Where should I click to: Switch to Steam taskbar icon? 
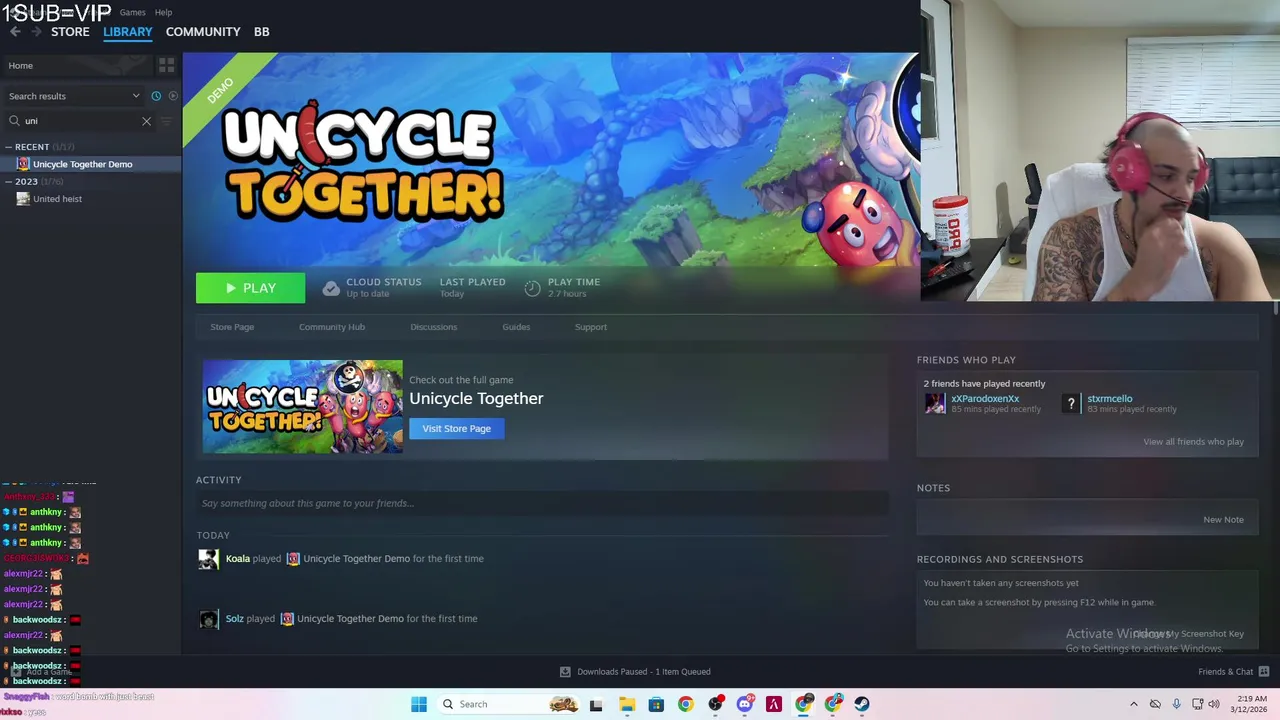click(862, 704)
